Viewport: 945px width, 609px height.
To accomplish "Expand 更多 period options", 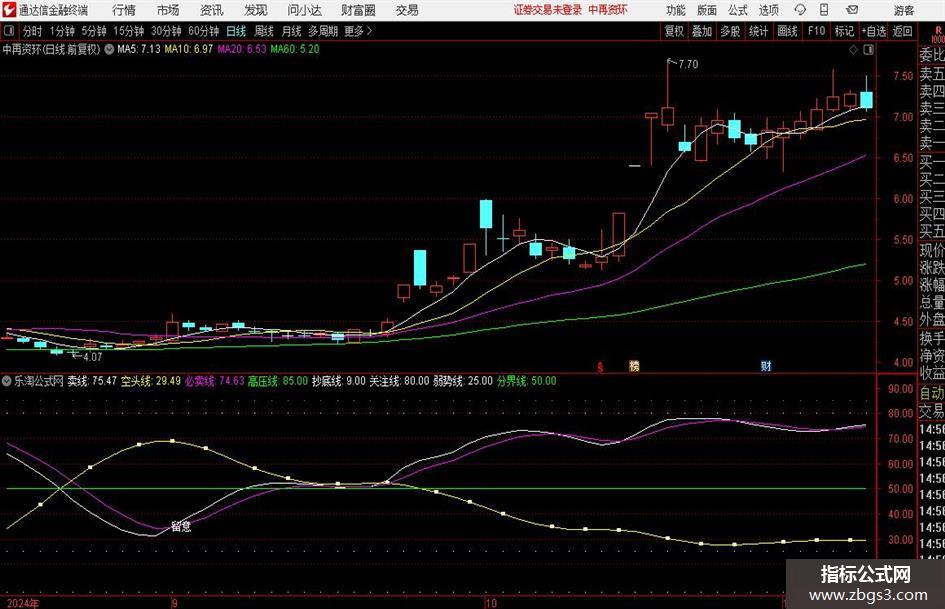I will pos(358,31).
